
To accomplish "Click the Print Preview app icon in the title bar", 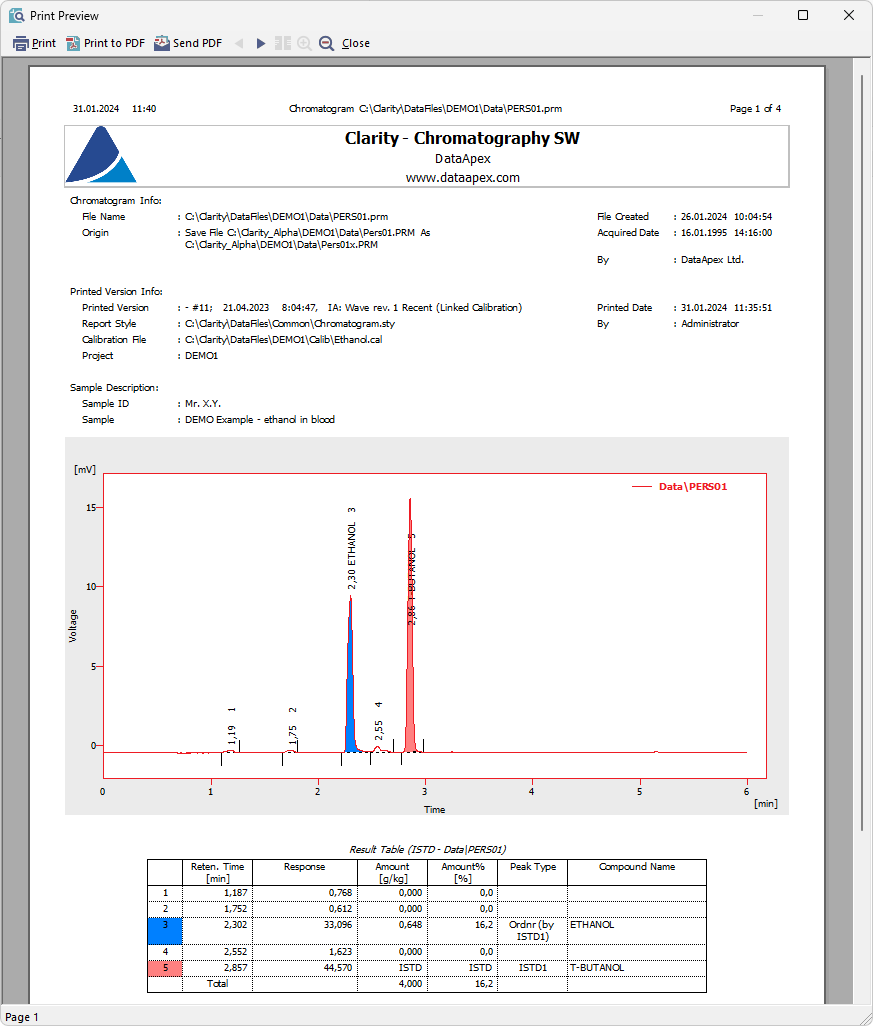I will point(16,15).
